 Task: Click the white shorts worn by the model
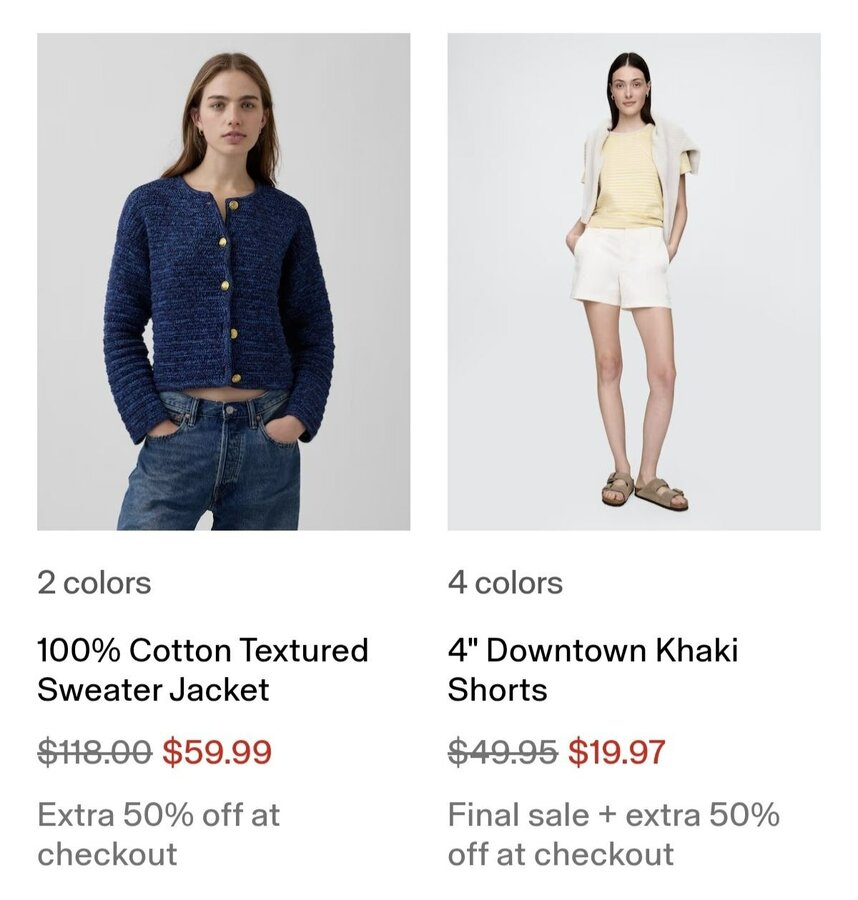click(x=621, y=267)
